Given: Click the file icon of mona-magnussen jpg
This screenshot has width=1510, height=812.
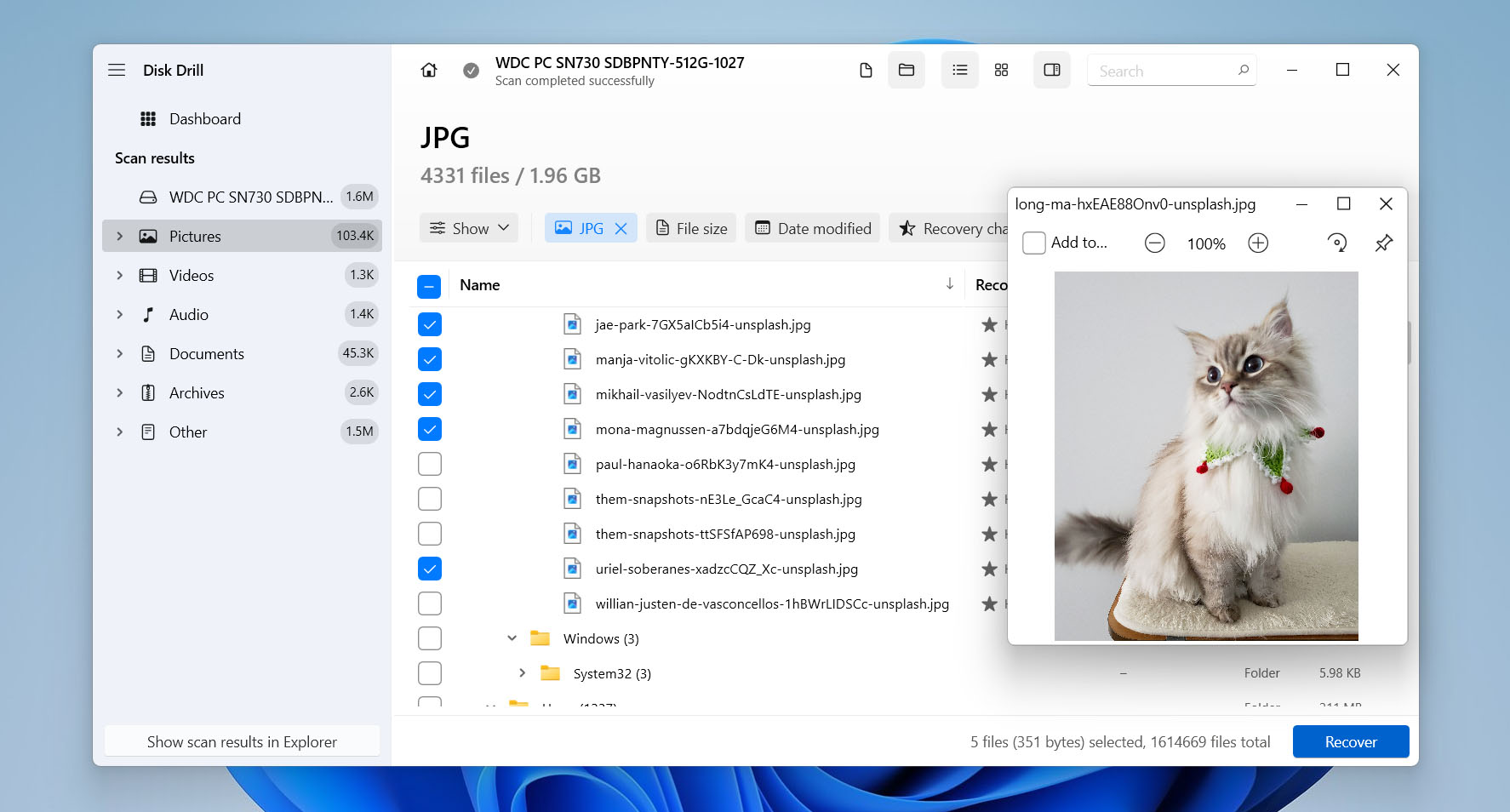Looking at the screenshot, I should point(573,429).
